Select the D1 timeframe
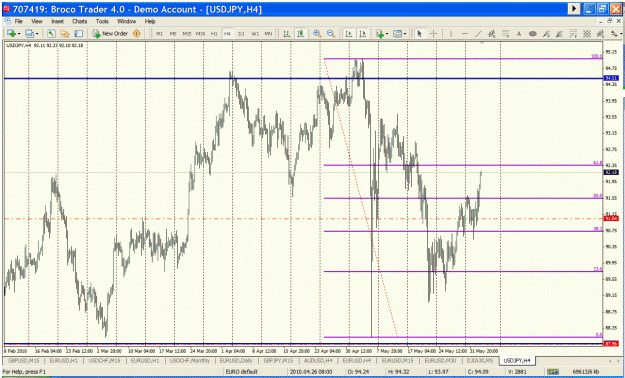This screenshot has width=625, height=378. (241, 34)
